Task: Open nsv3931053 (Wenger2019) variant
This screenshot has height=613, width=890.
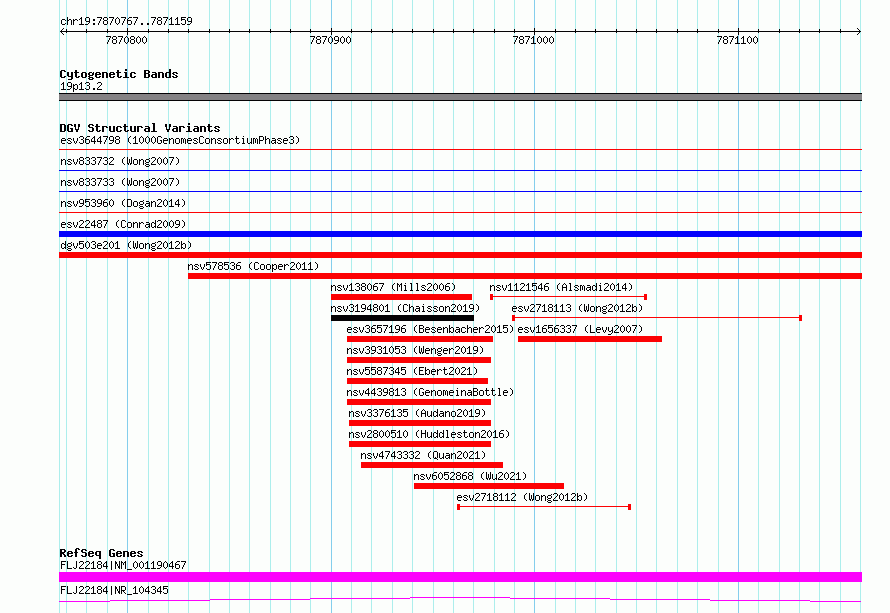Action: (x=415, y=350)
